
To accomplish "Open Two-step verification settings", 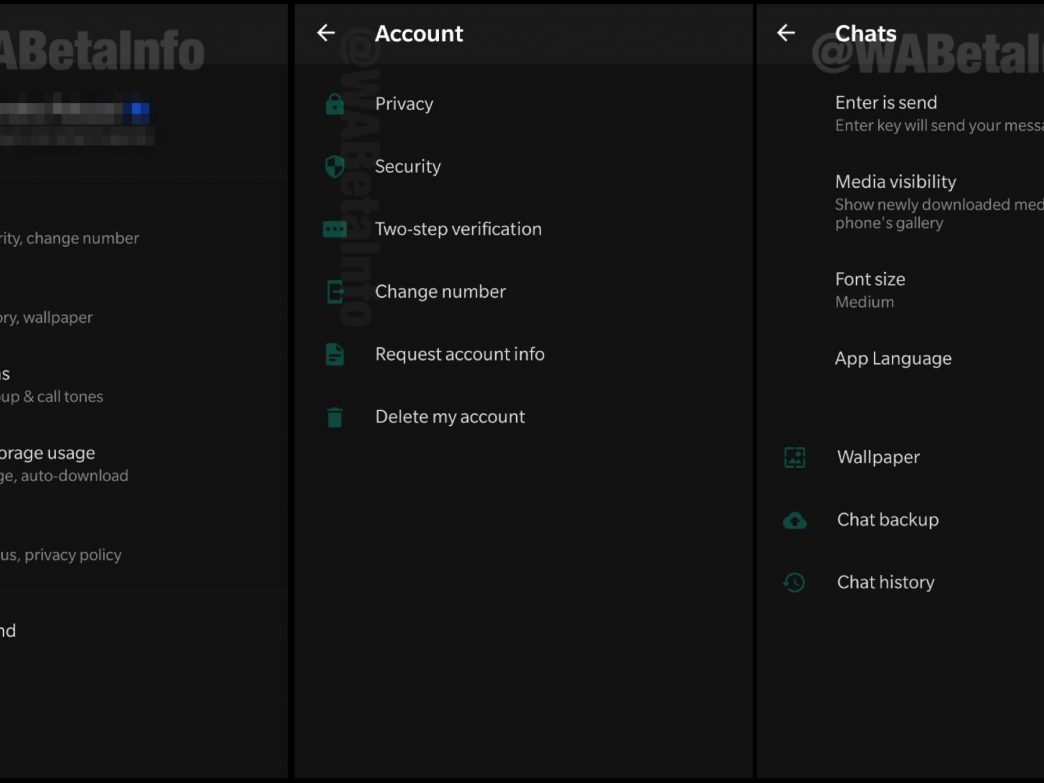I will click(458, 229).
